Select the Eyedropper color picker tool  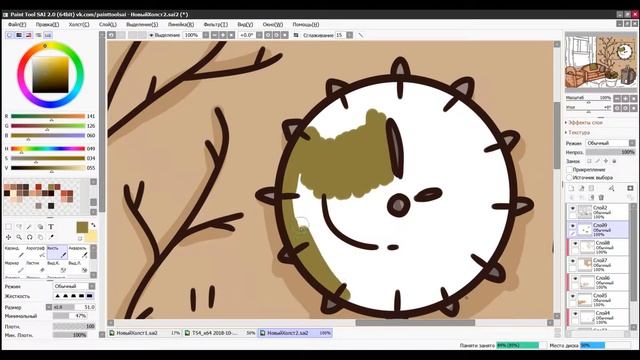pos(51,237)
